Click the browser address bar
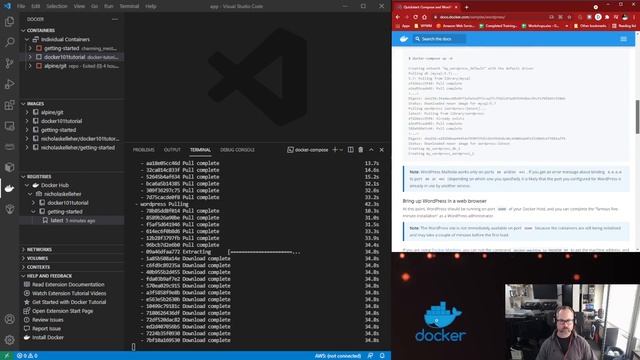 (x=490, y=17)
